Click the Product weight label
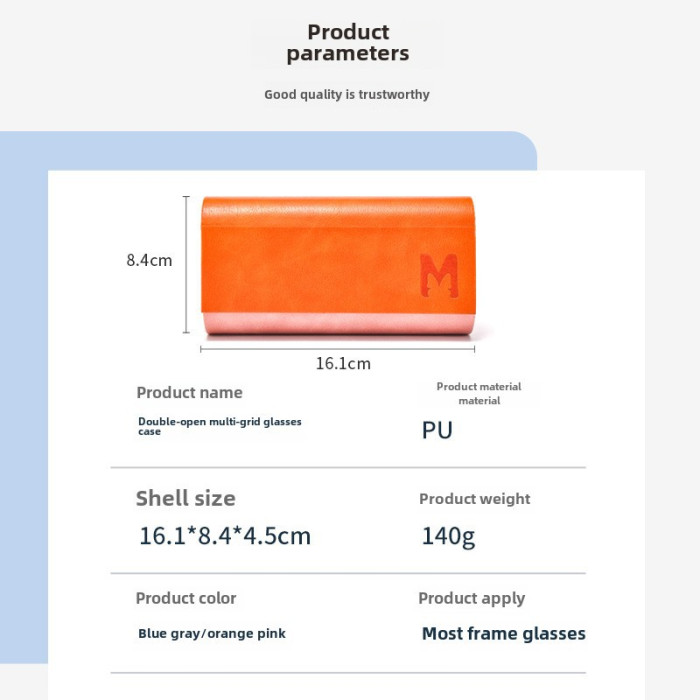This screenshot has width=700, height=700. [475, 499]
